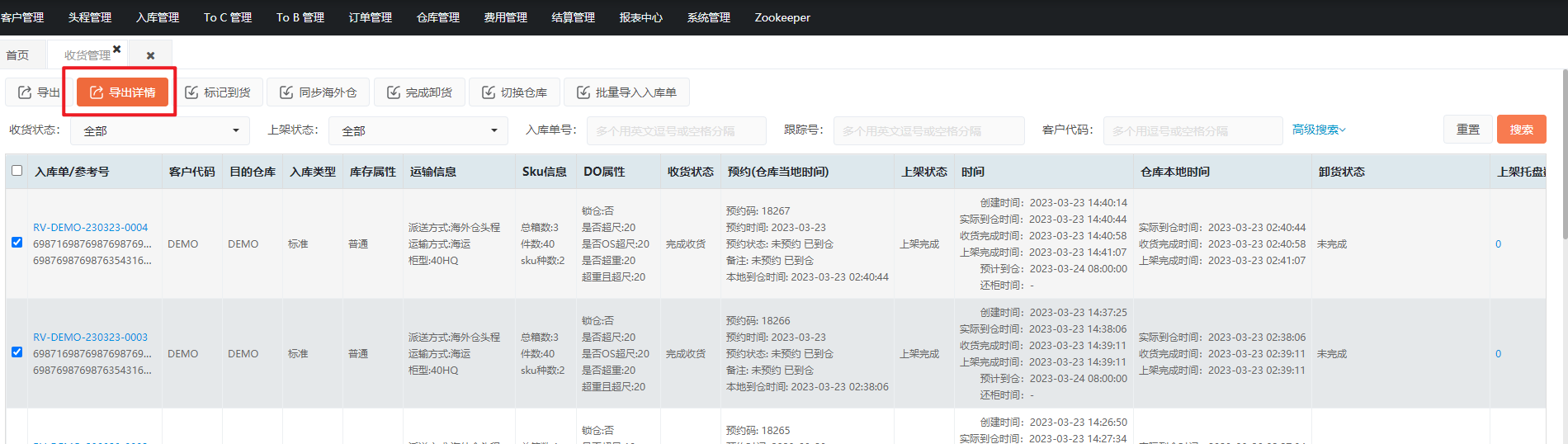Click the Sku信息 column header
This screenshot has height=444, width=1568.
click(545, 172)
